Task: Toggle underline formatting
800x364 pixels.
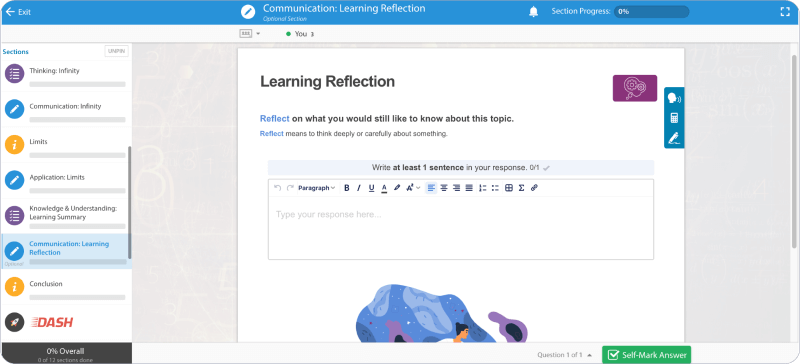Action: (371, 188)
